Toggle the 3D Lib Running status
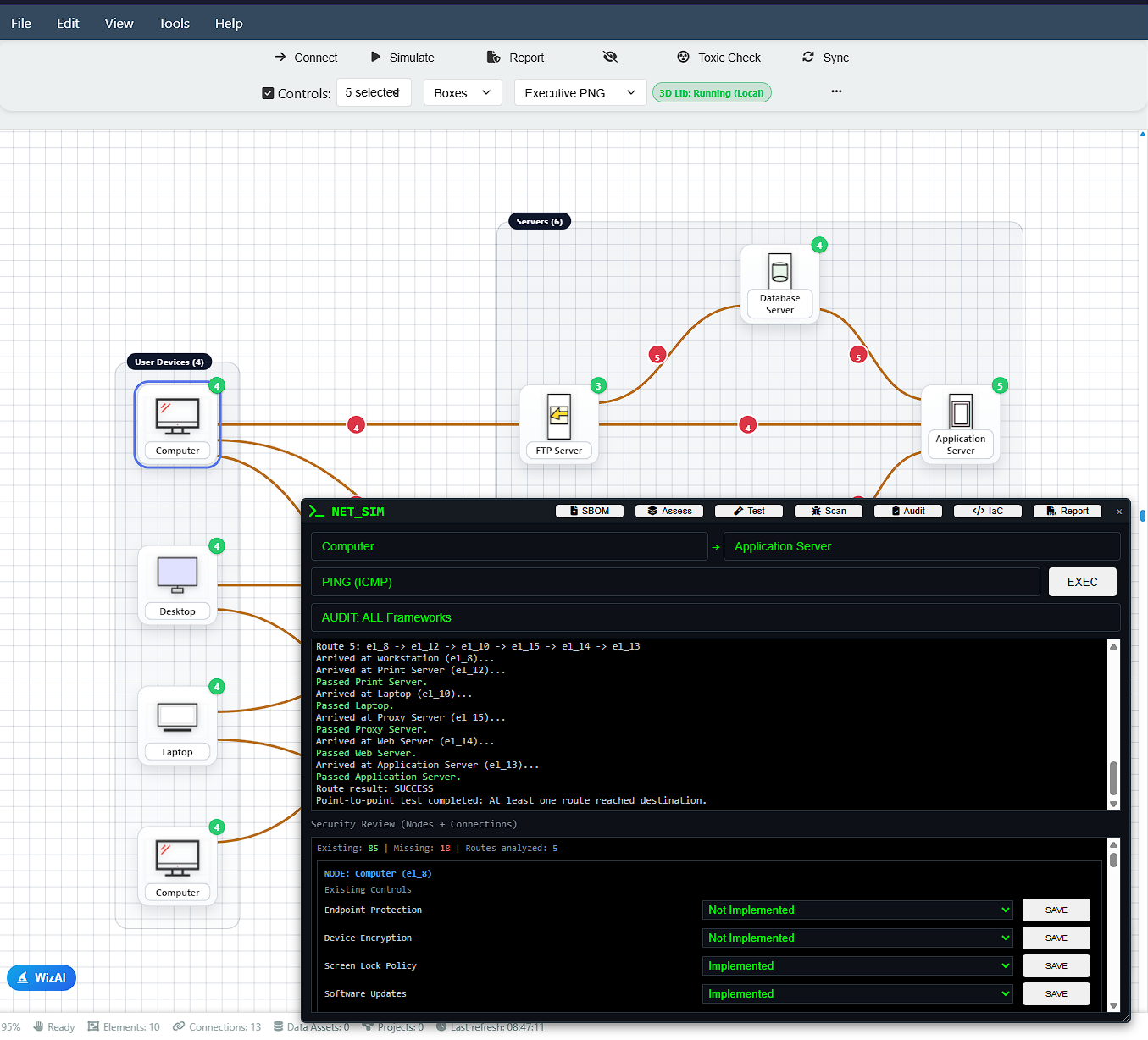 tap(712, 92)
